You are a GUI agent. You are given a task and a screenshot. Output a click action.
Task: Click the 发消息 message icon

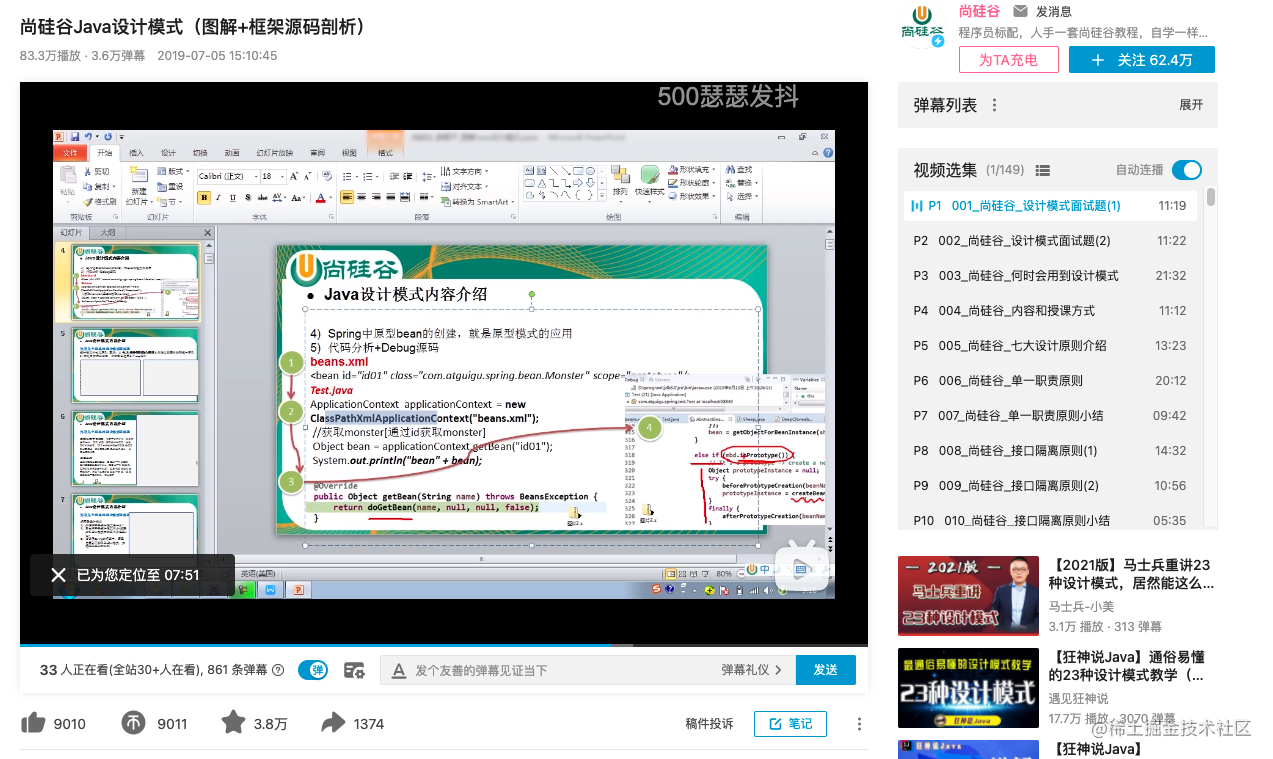coord(1021,11)
